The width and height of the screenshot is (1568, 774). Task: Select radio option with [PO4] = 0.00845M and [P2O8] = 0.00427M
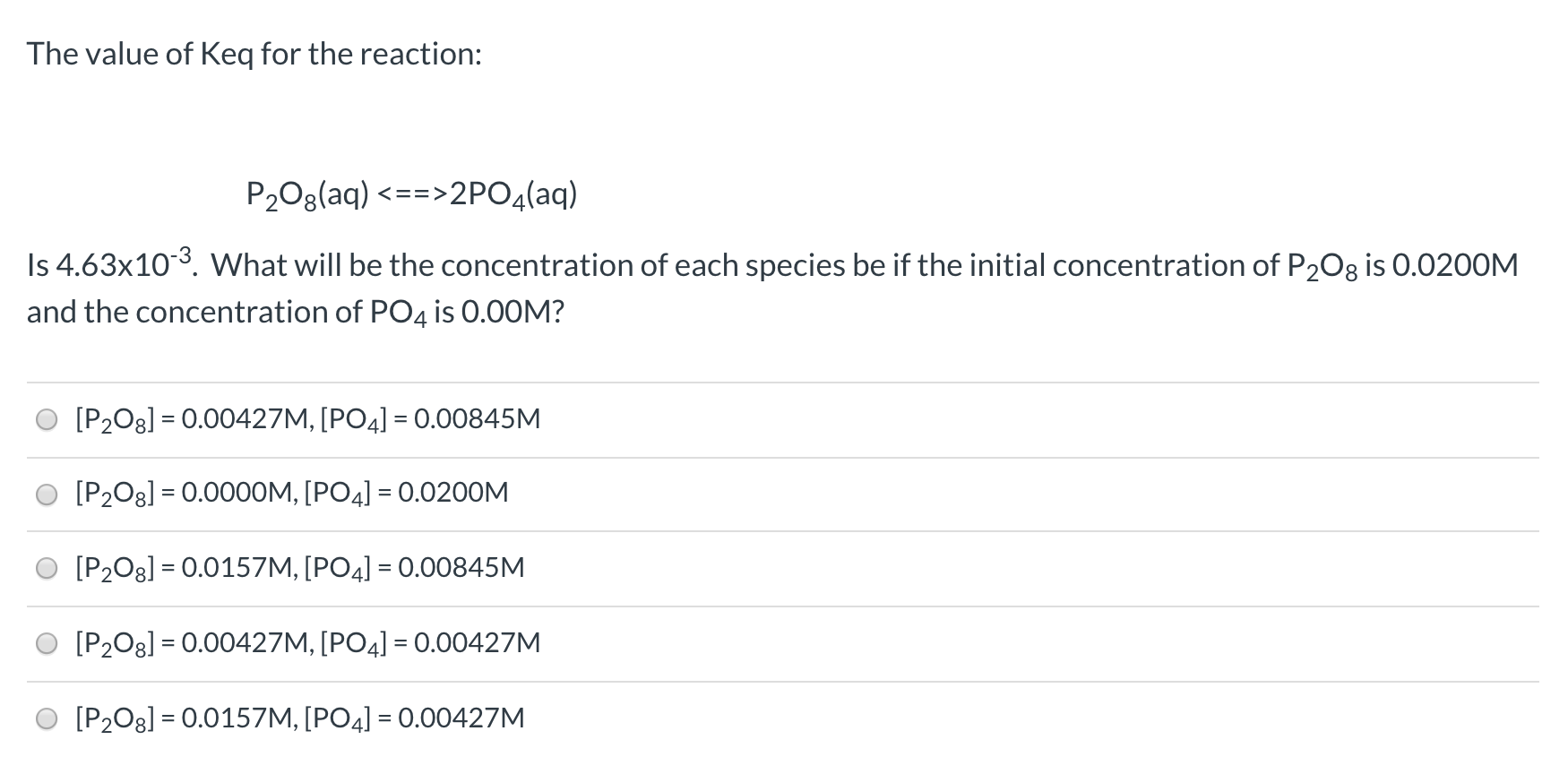(47, 420)
